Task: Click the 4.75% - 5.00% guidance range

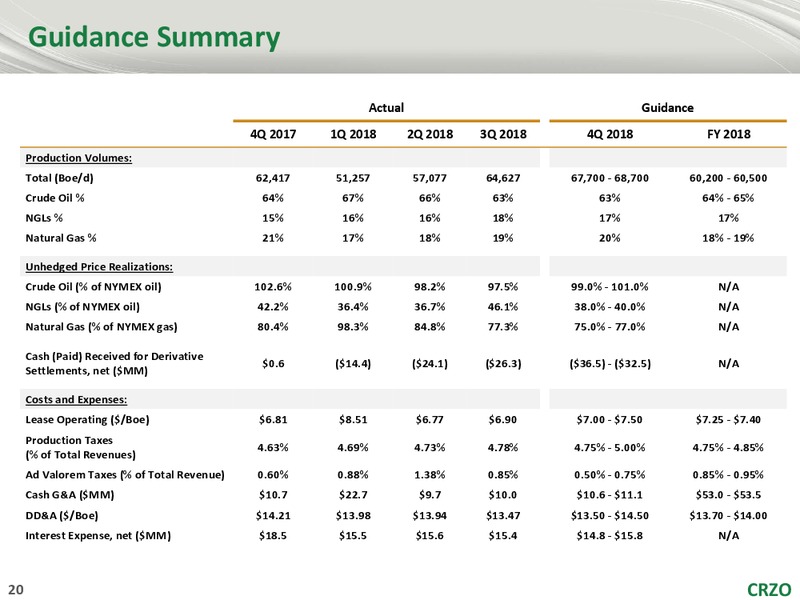Action: pos(610,447)
